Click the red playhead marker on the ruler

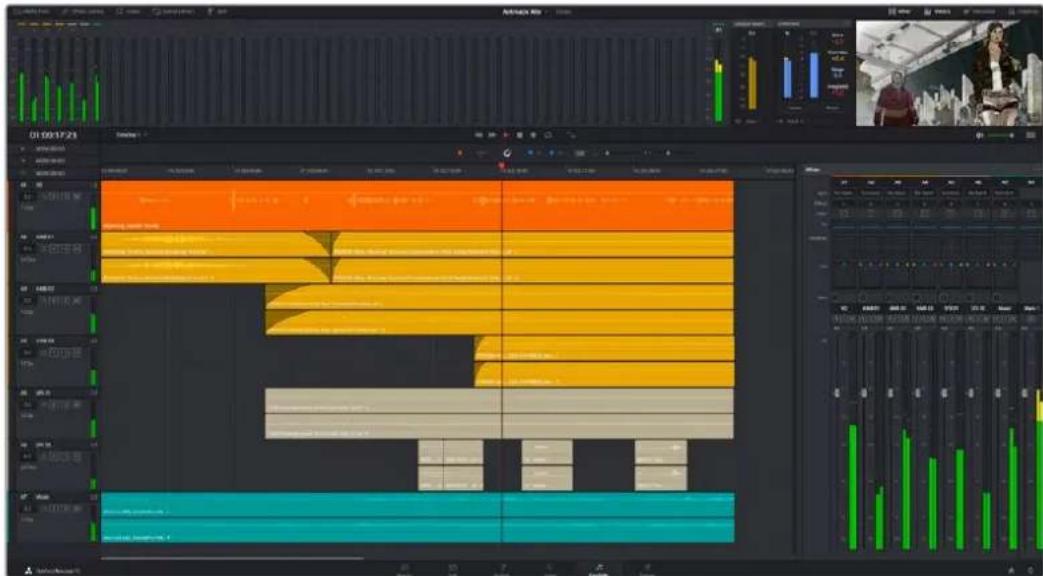tap(502, 166)
